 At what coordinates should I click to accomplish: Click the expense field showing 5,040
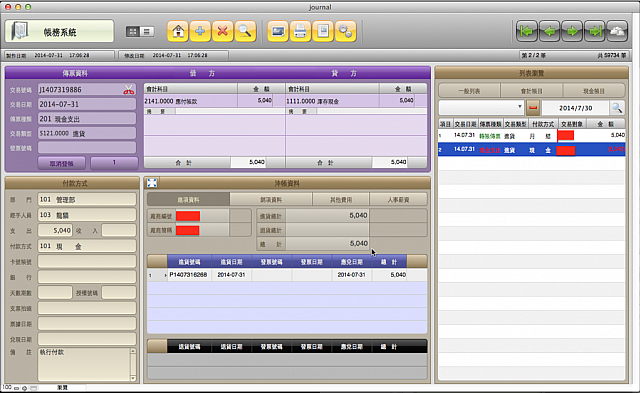(x=55, y=230)
